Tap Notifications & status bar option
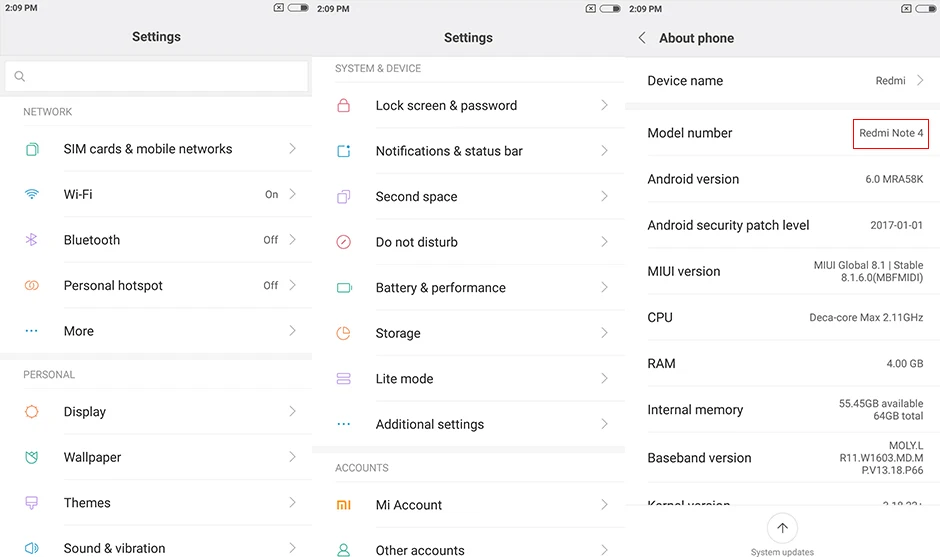This screenshot has height=557, width=940. 468,151
